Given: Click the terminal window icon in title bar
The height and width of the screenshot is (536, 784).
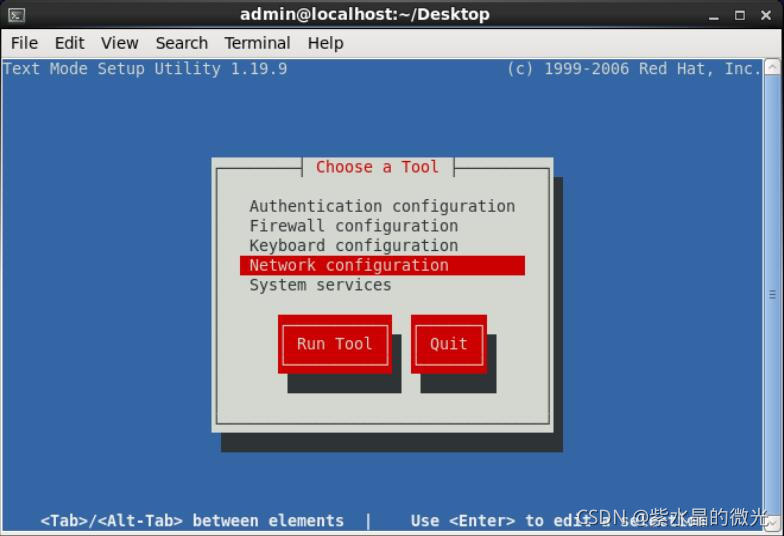Looking at the screenshot, I should point(16,16).
